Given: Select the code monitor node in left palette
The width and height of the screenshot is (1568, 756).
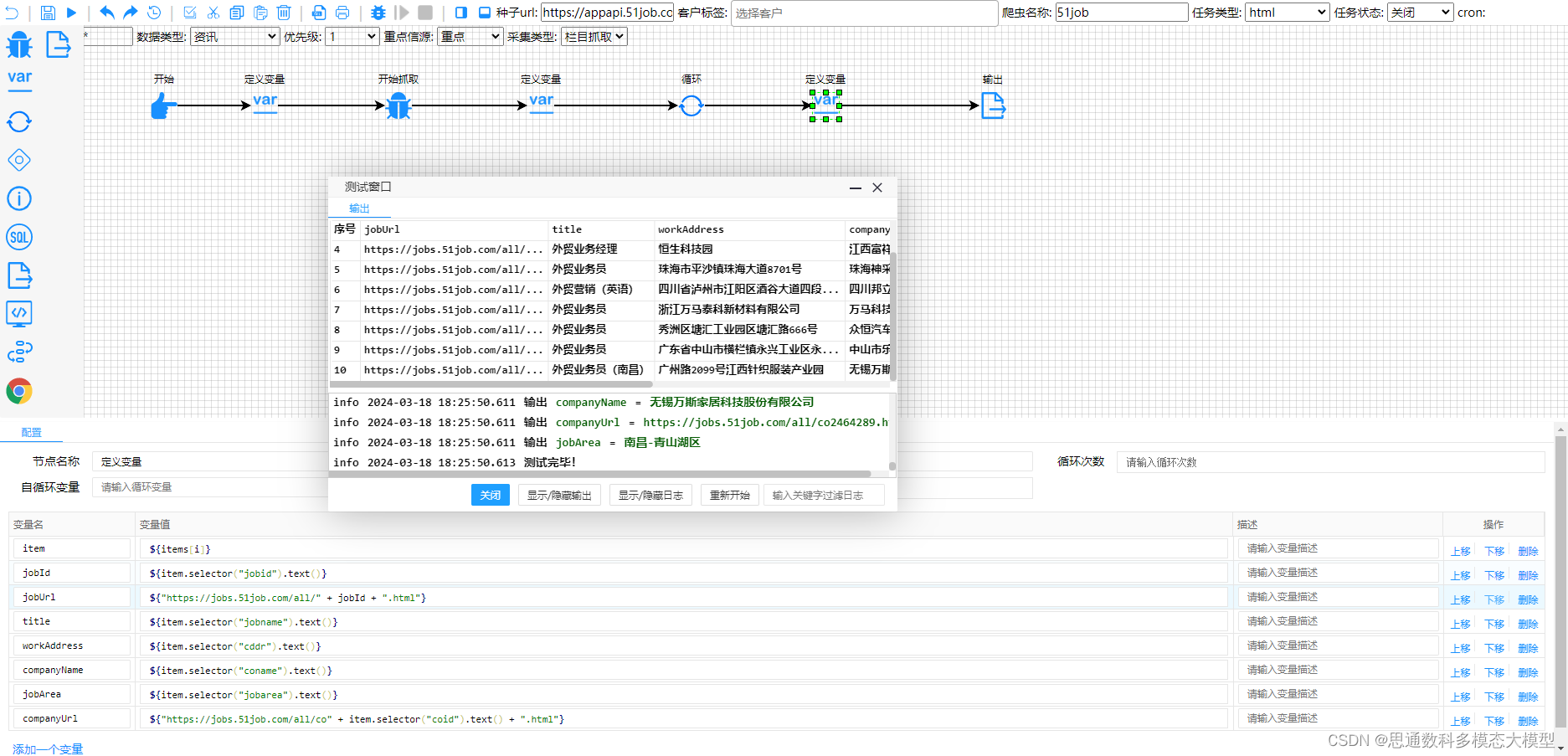Looking at the screenshot, I should tap(19, 314).
